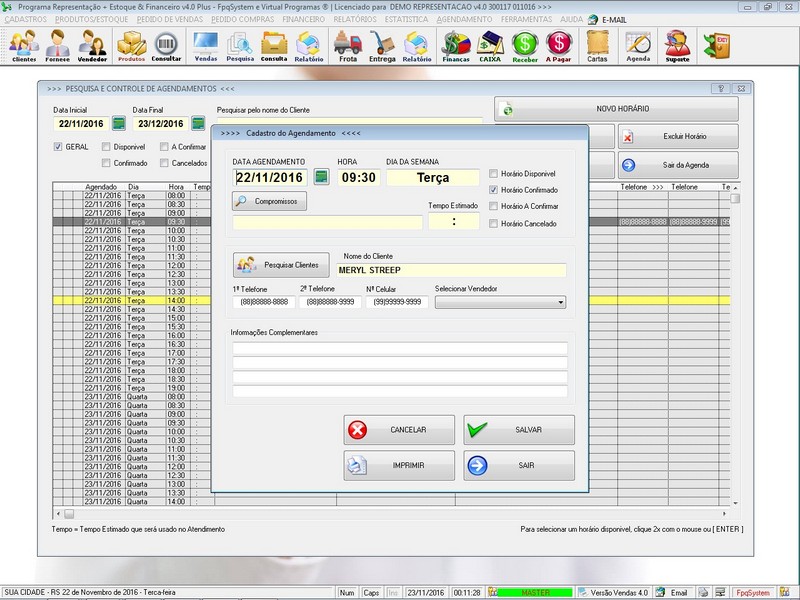Open the Frota truck icon
Screen dimensions: 800x600
tap(347, 45)
